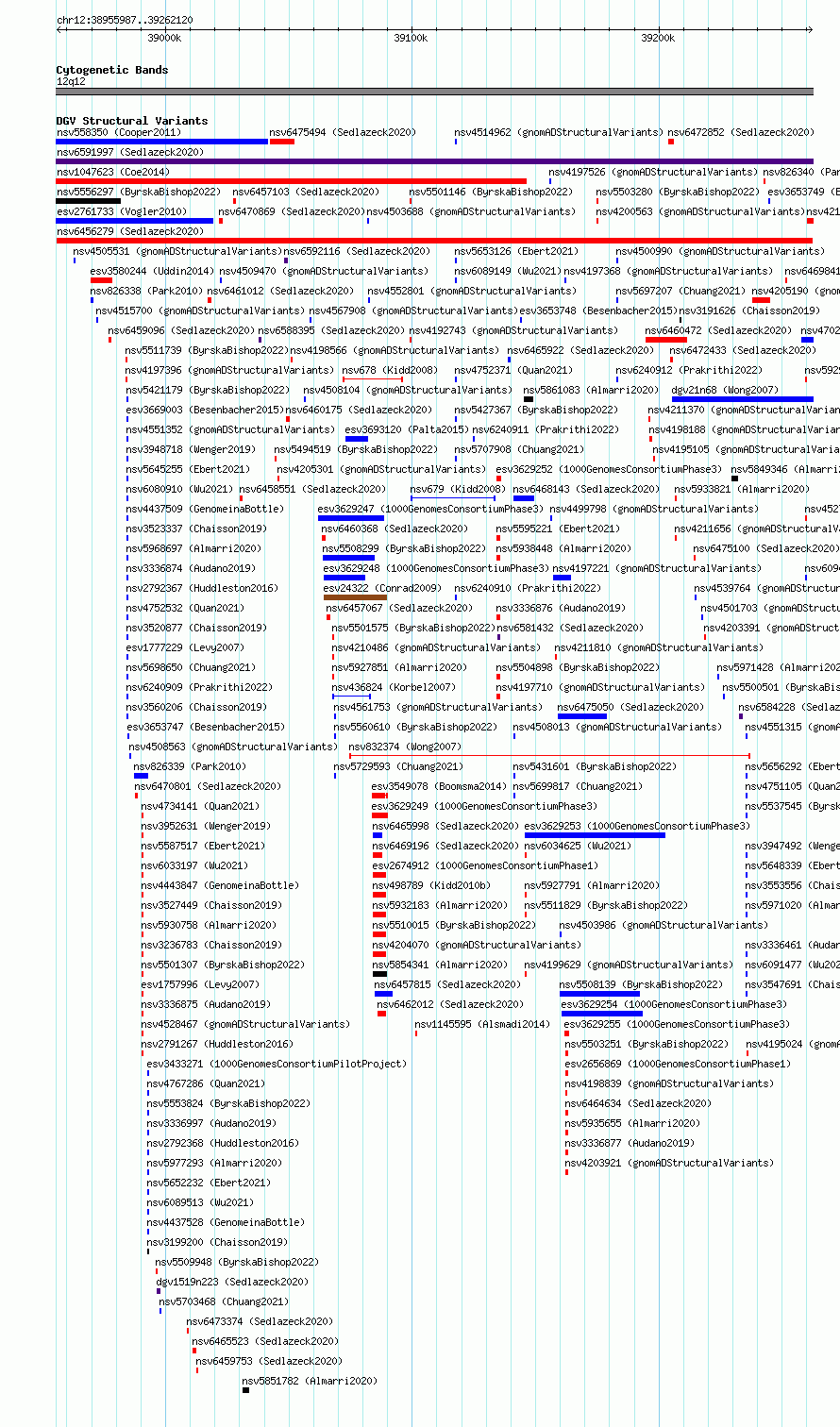Click the 12q12 cytogenetic band bar

pyautogui.click(x=435, y=92)
